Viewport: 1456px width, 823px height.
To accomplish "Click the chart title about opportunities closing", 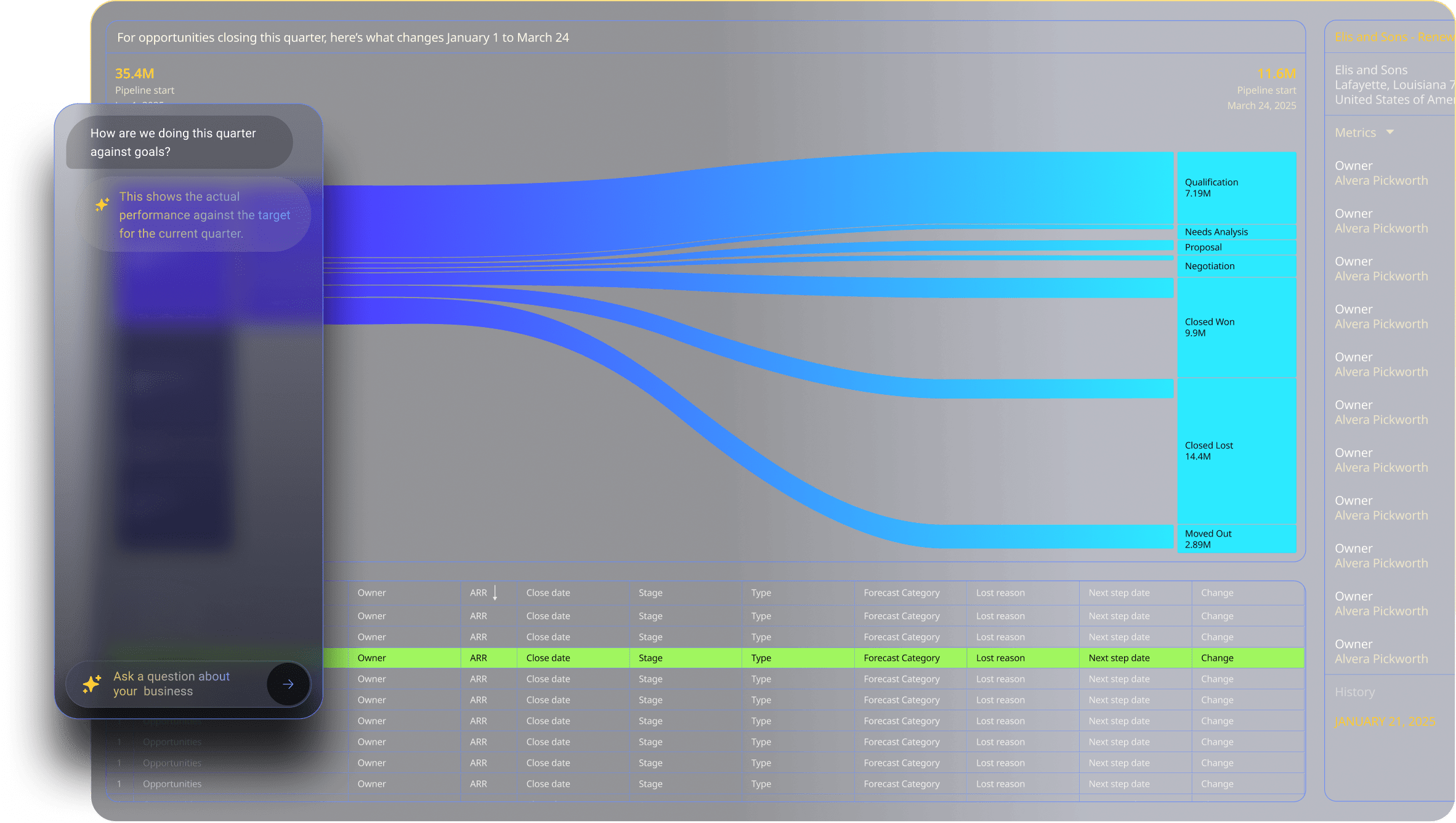I will click(343, 38).
